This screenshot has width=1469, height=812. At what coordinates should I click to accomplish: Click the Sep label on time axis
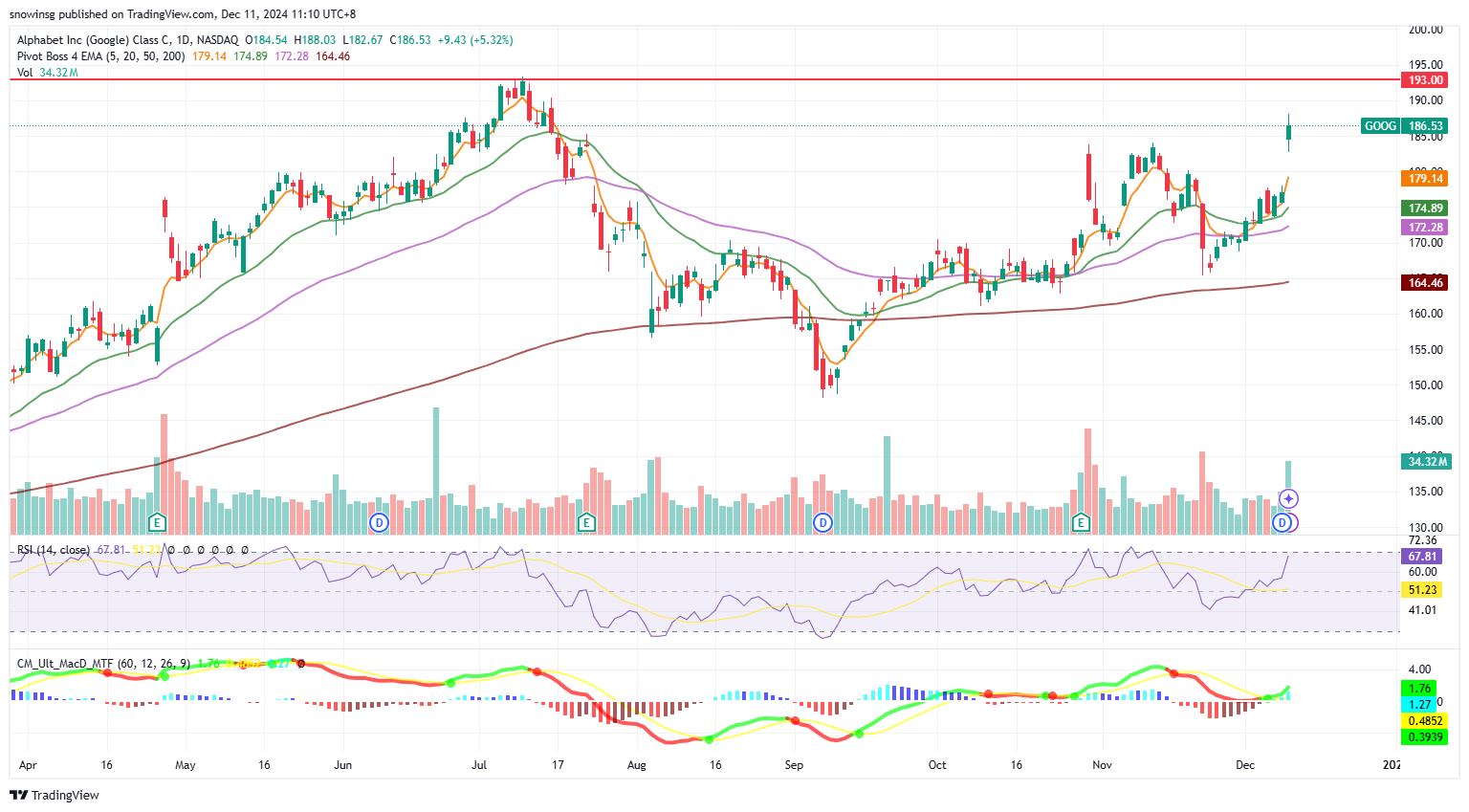[x=794, y=765]
